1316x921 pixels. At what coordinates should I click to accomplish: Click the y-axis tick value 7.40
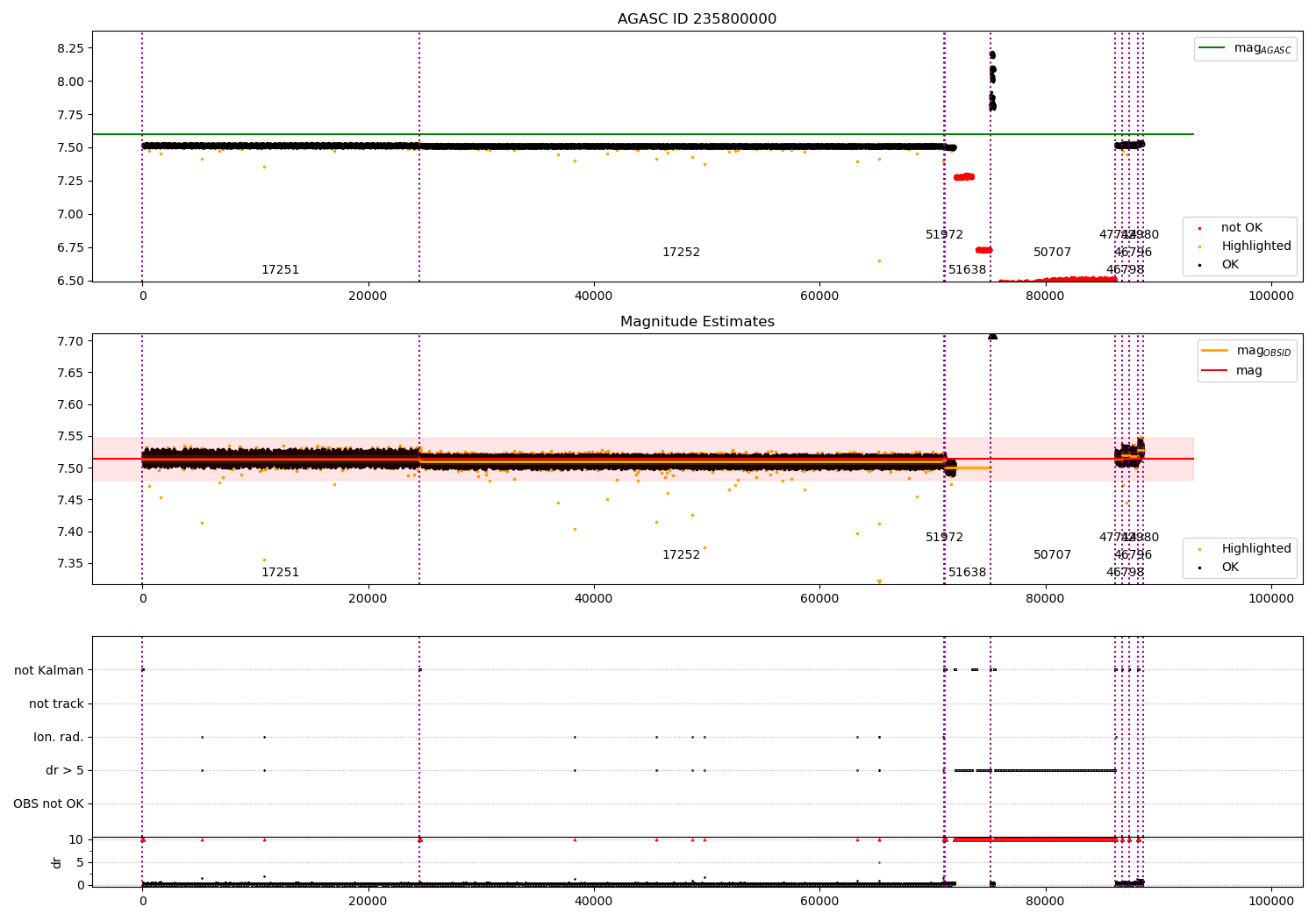[69, 532]
